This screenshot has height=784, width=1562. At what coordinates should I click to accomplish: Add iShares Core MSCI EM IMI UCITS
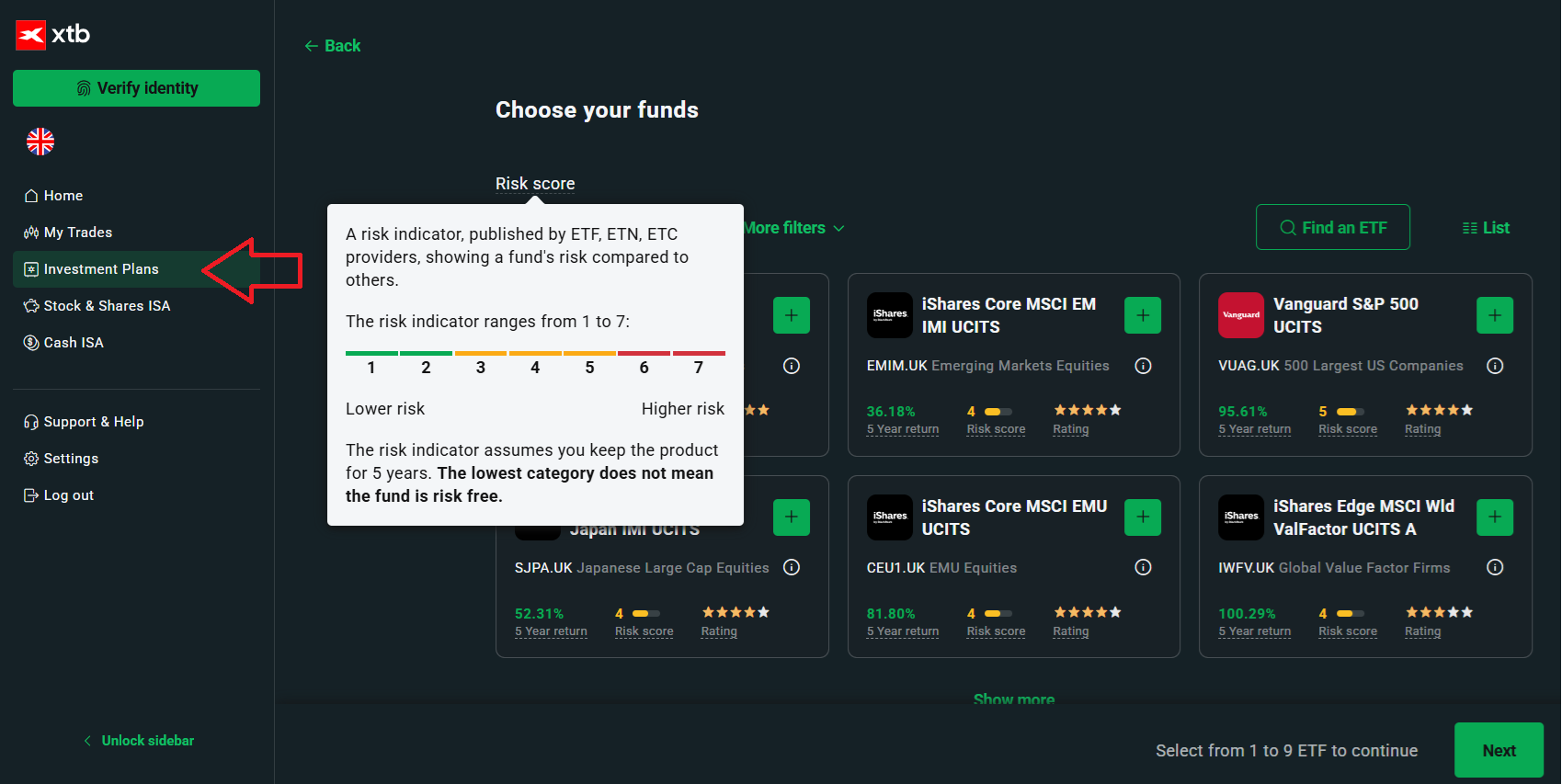(x=1143, y=315)
